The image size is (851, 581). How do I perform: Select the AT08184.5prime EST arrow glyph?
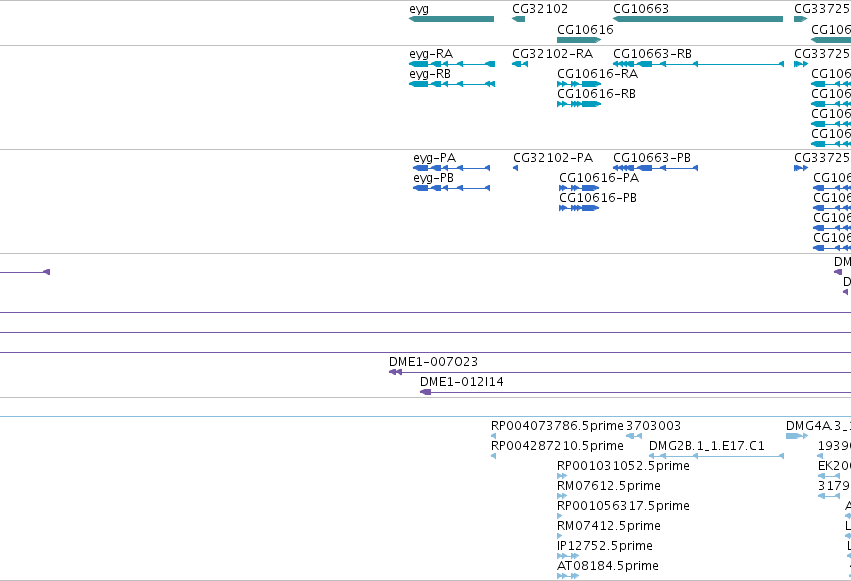coord(568,576)
